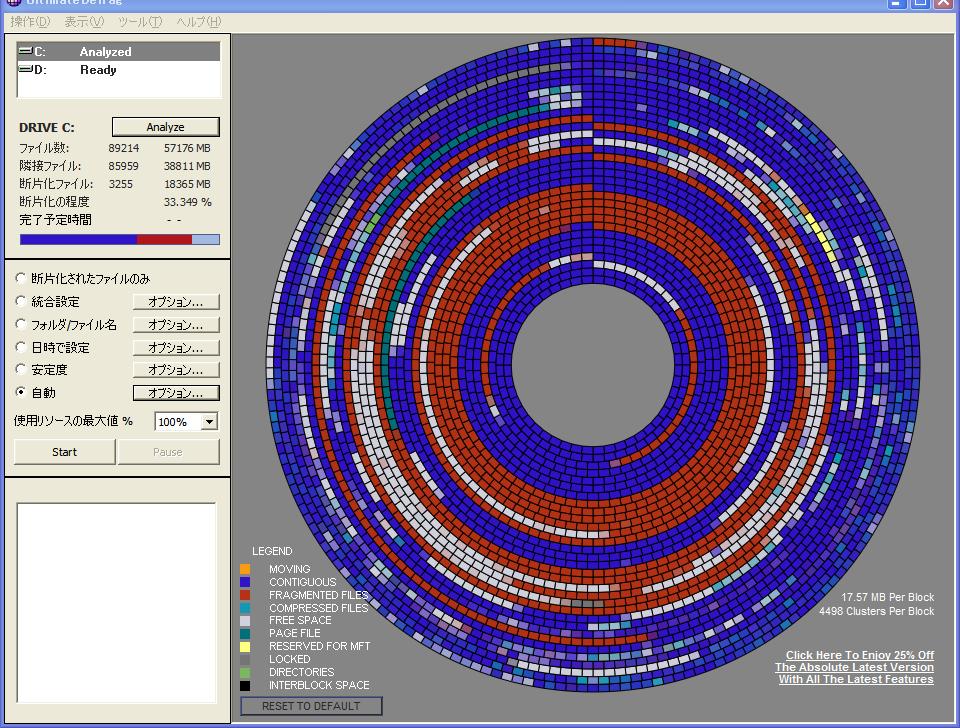Select the 断片化されたファイルのみ radio button
The height and width of the screenshot is (728, 960).
20,279
